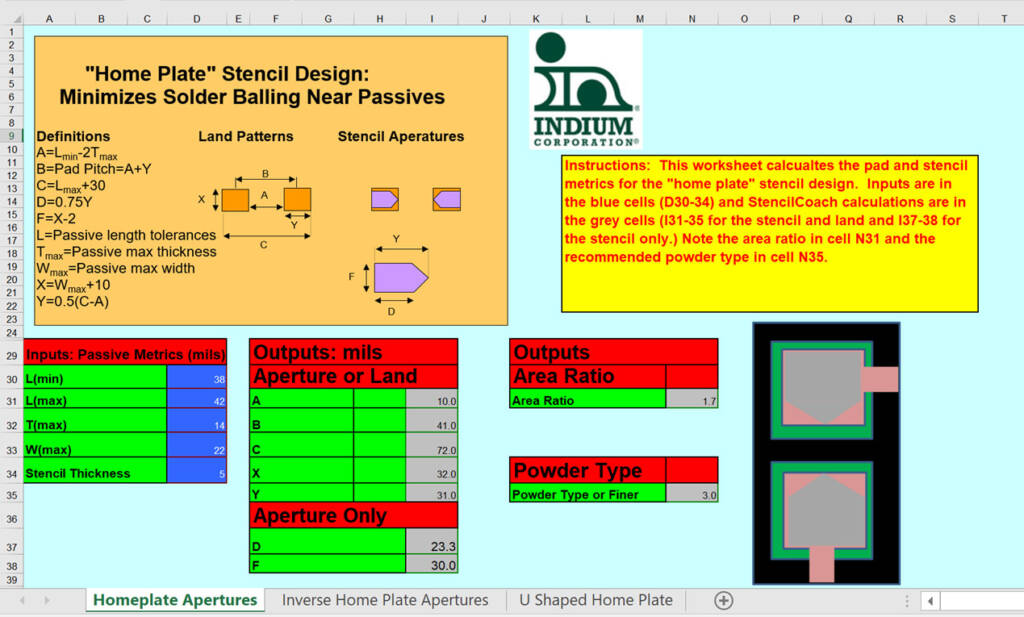Click the previous sheet navigation arrow
Image resolution: width=1024 pixels, height=617 pixels.
[23, 600]
